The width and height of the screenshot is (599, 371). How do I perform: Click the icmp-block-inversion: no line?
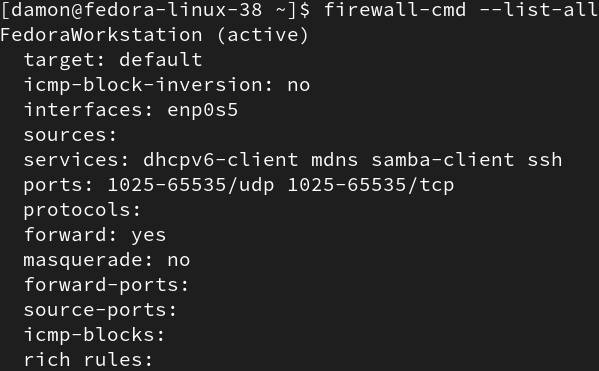[x=167, y=86]
